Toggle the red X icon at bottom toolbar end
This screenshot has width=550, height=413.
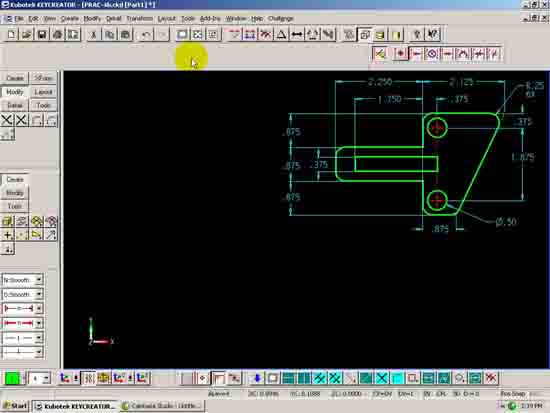[491, 378]
